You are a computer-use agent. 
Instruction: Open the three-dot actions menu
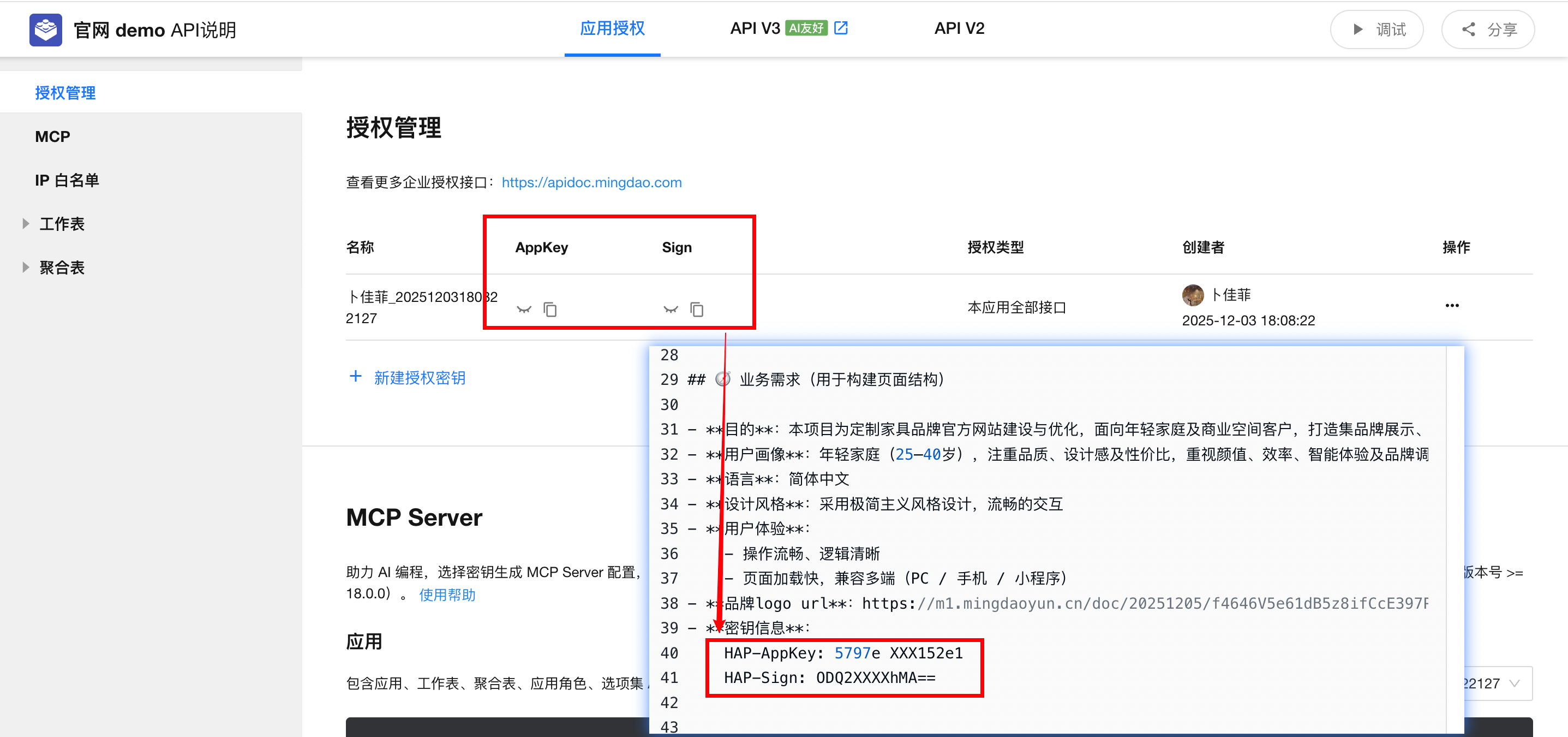[x=1452, y=306]
